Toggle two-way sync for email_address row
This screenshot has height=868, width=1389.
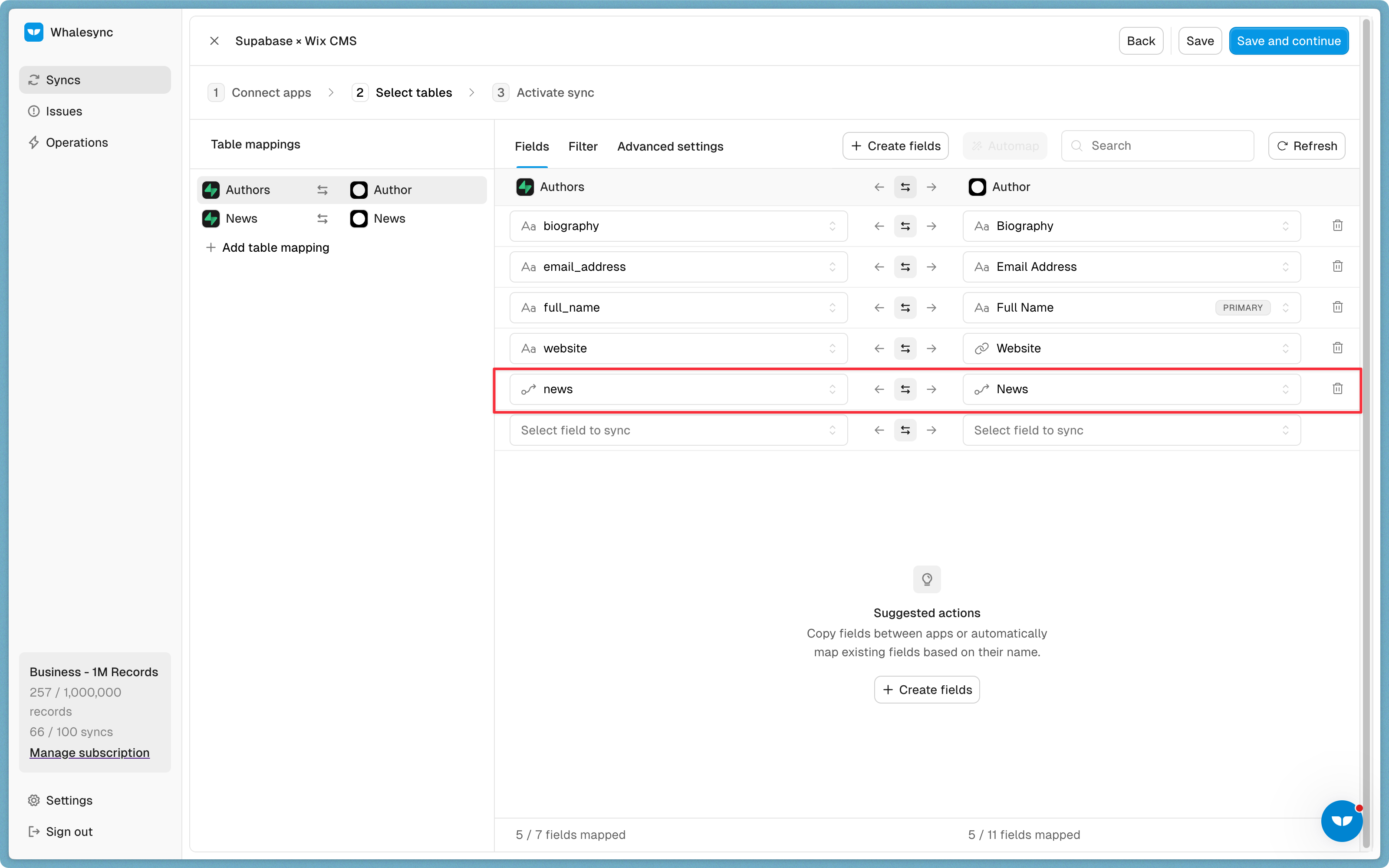tap(905, 267)
